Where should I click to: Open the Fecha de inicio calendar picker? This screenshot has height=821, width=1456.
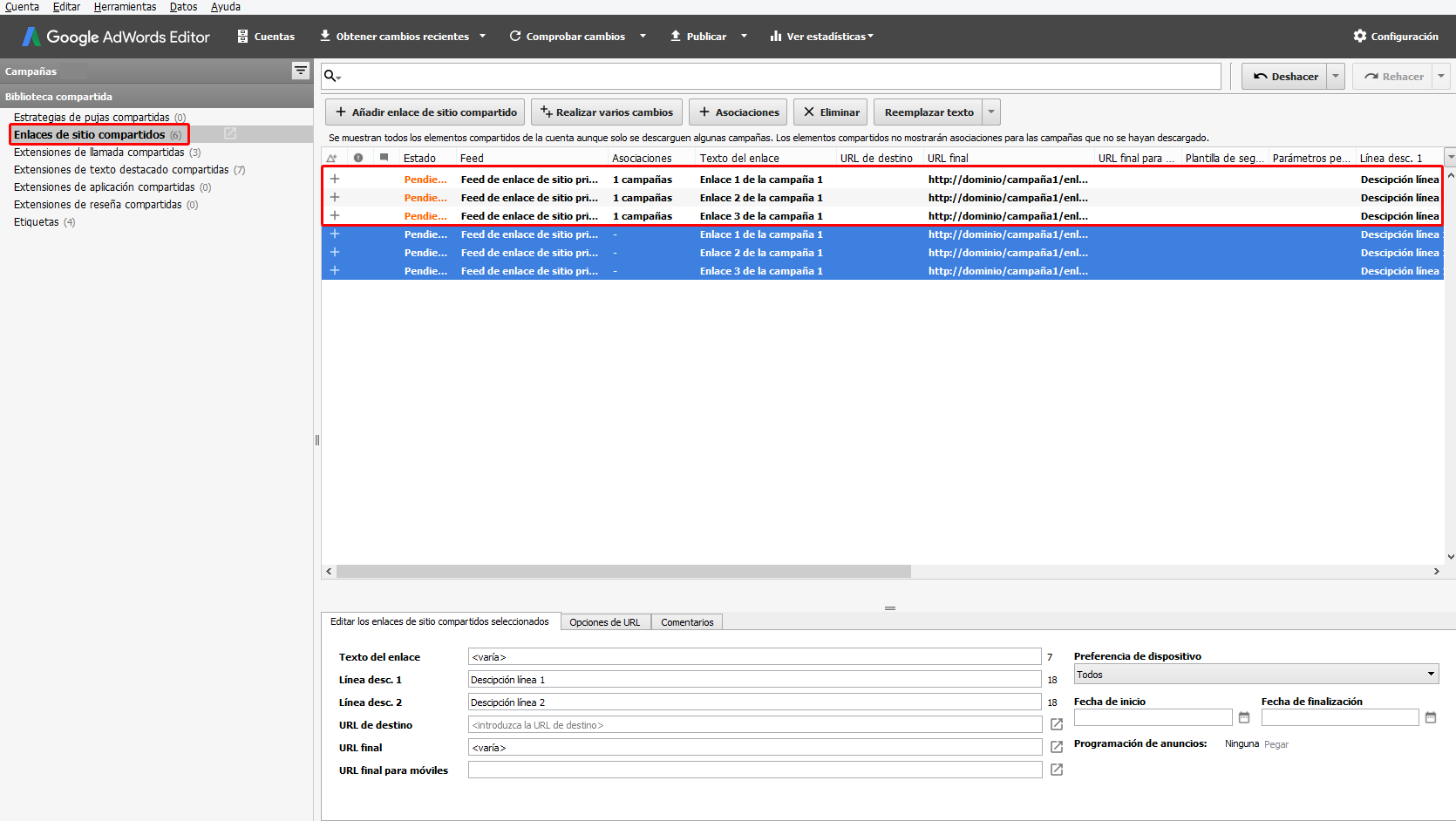pyautogui.click(x=1244, y=717)
